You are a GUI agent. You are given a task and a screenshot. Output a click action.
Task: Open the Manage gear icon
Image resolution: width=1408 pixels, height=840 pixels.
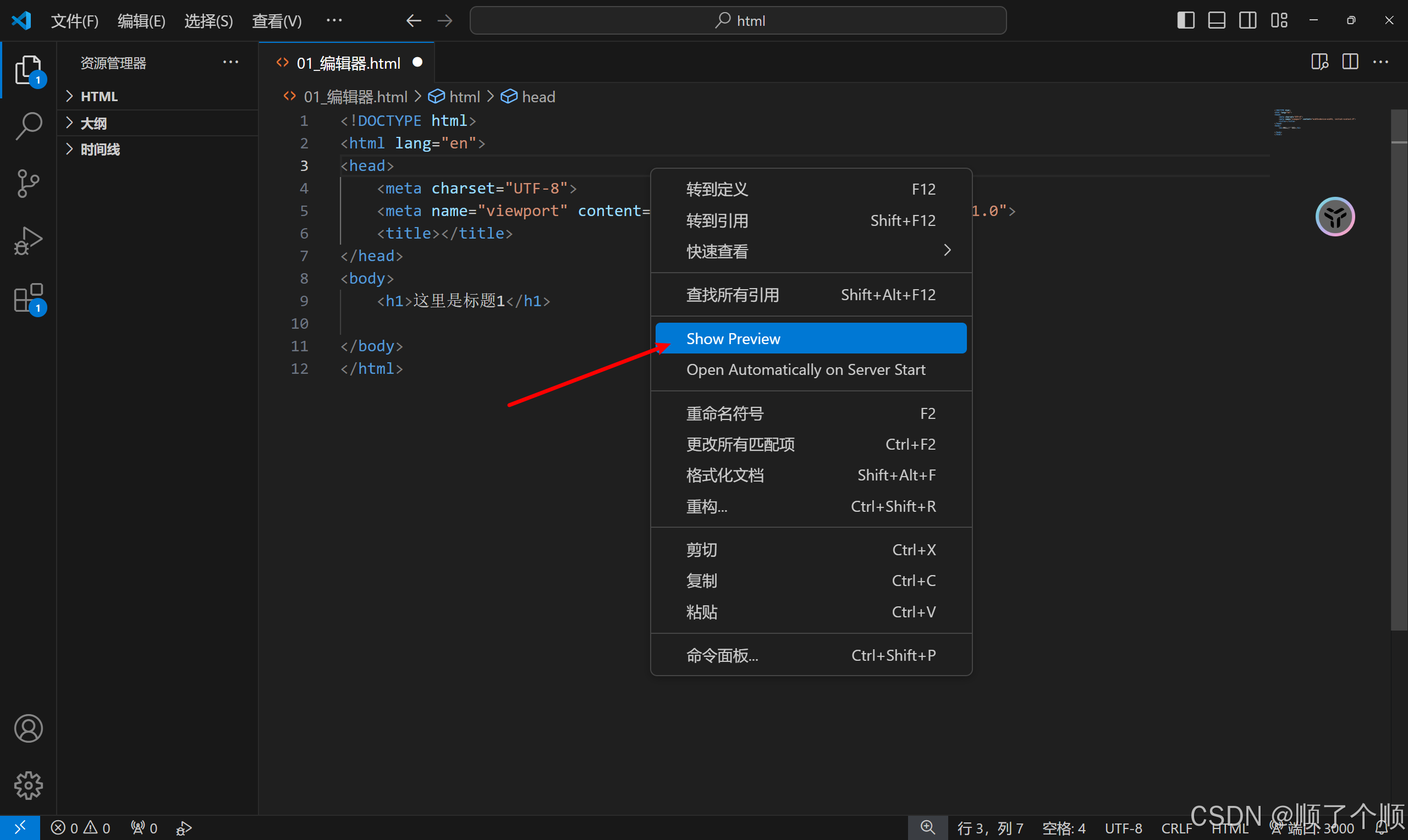[x=28, y=785]
